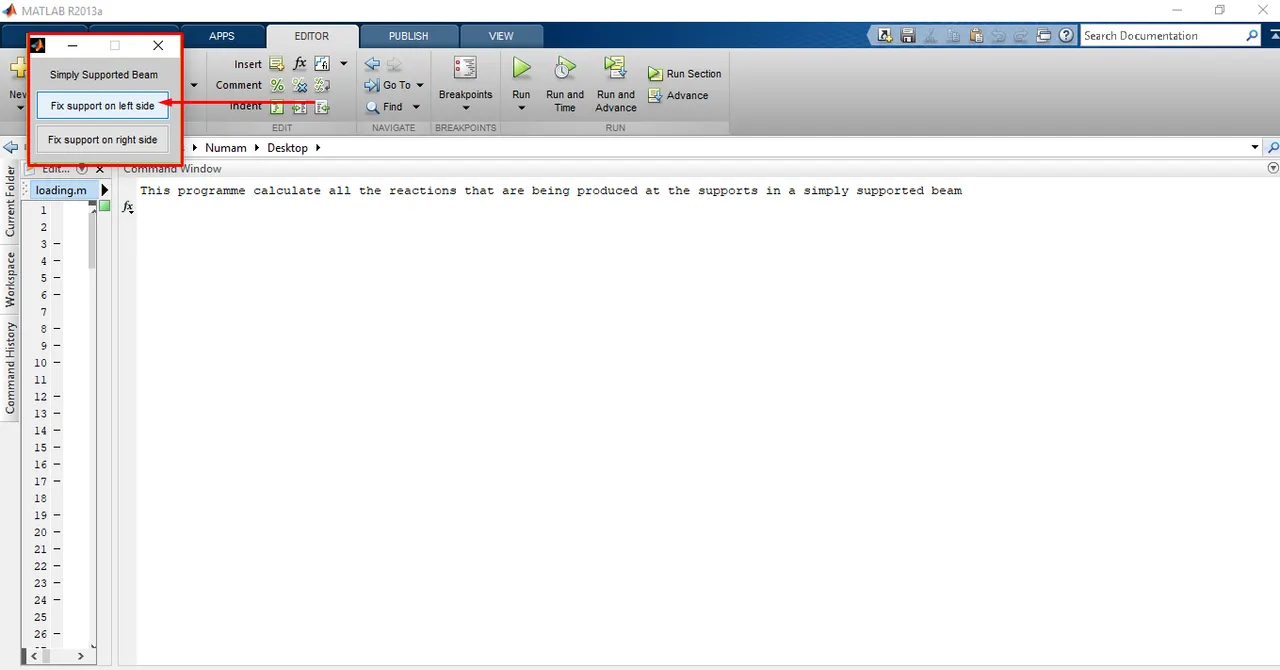1280x670 pixels.
Task: Click the wrap comments icon
Action: point(322,85)
